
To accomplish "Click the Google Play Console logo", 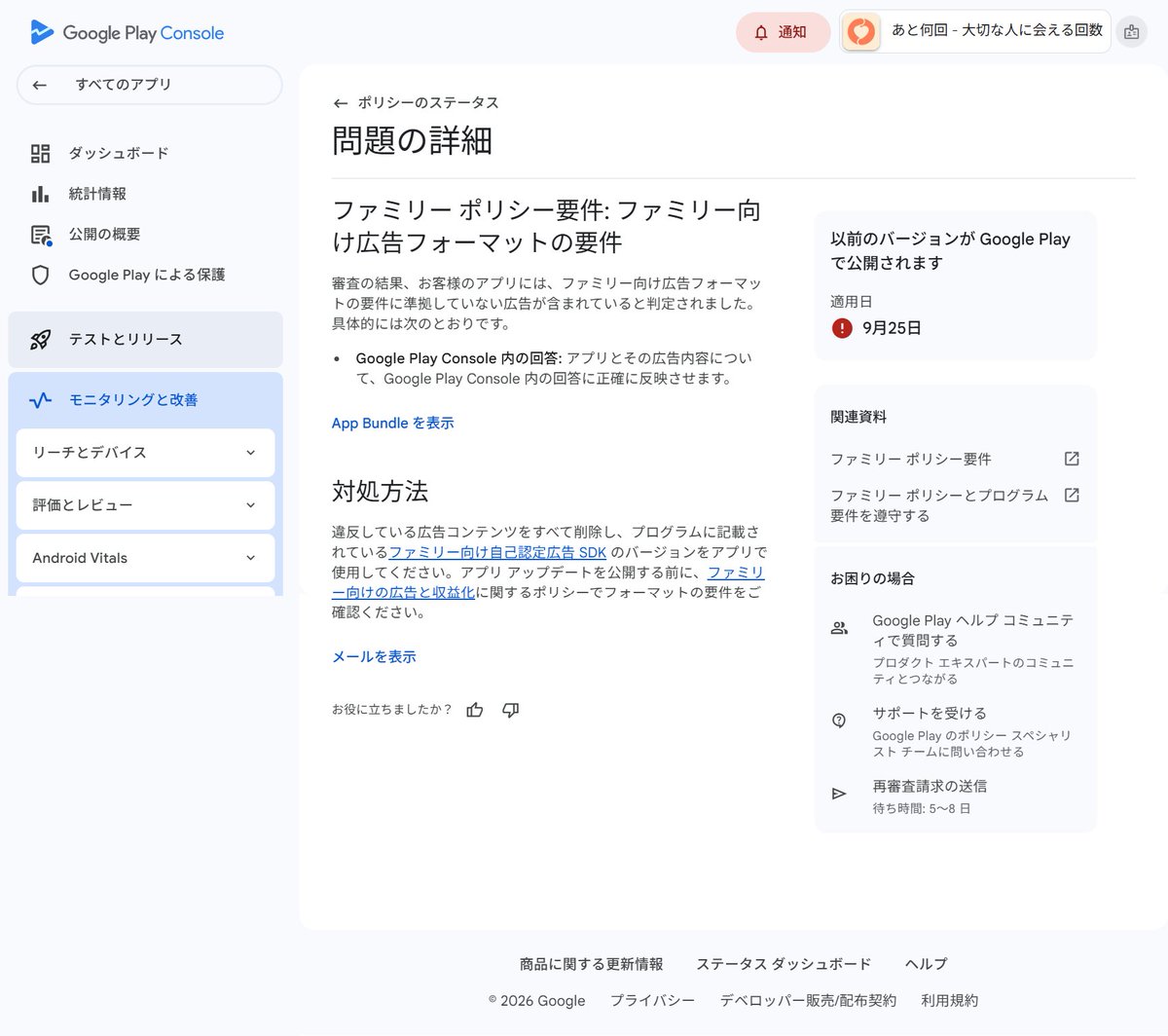I will pyautogui.click(x=127, y=32).
